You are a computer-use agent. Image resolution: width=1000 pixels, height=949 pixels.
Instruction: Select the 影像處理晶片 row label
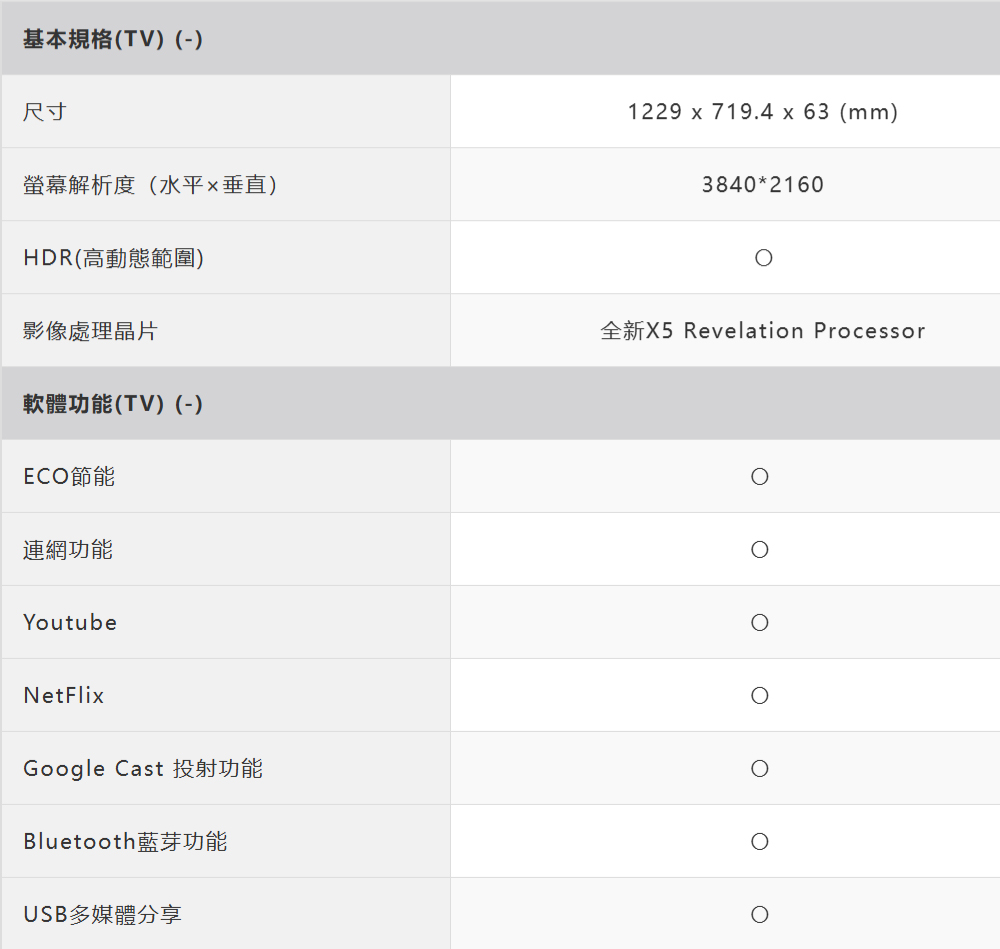click(91, 331)
